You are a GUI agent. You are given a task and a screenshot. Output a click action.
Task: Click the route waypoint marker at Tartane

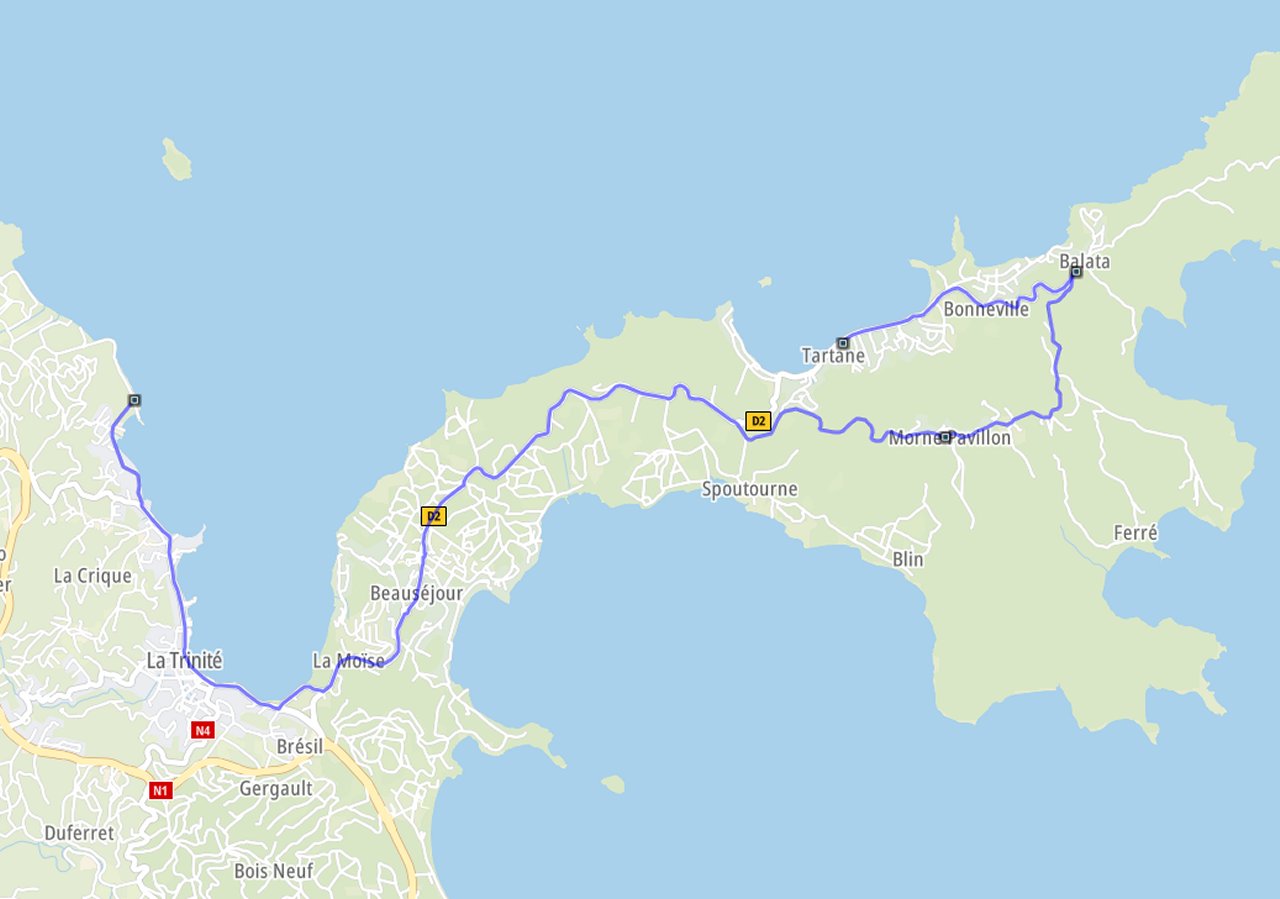click(x=842, y=343)
